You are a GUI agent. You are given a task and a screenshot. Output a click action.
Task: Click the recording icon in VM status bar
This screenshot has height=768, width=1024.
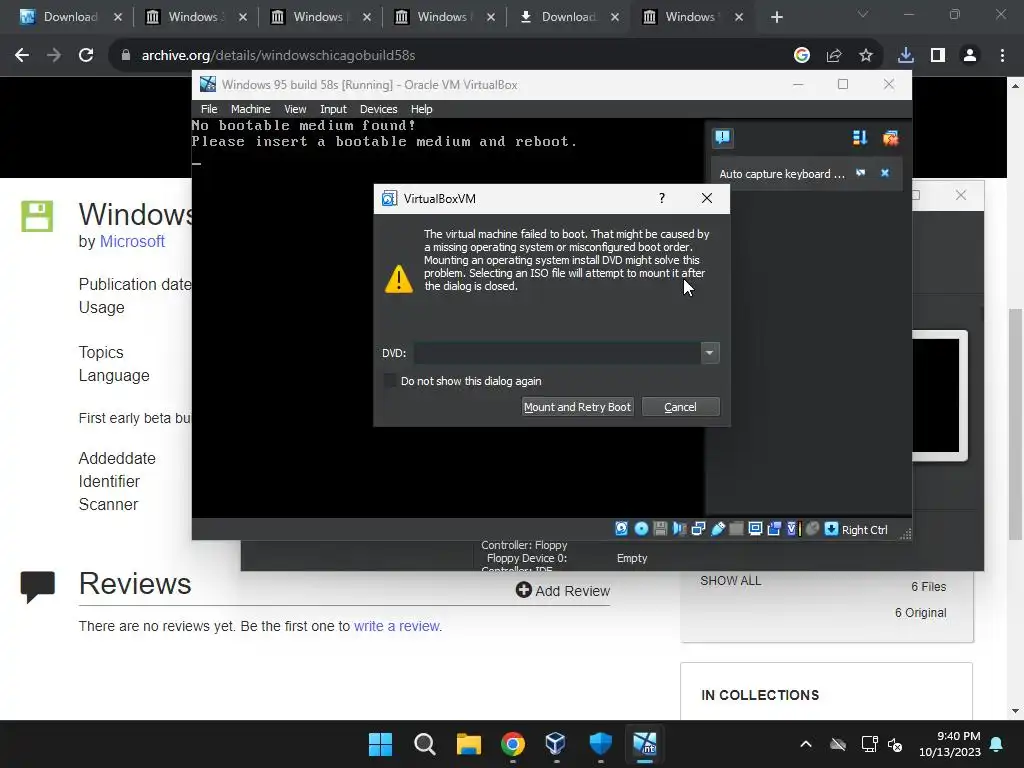tap(774, 529)
